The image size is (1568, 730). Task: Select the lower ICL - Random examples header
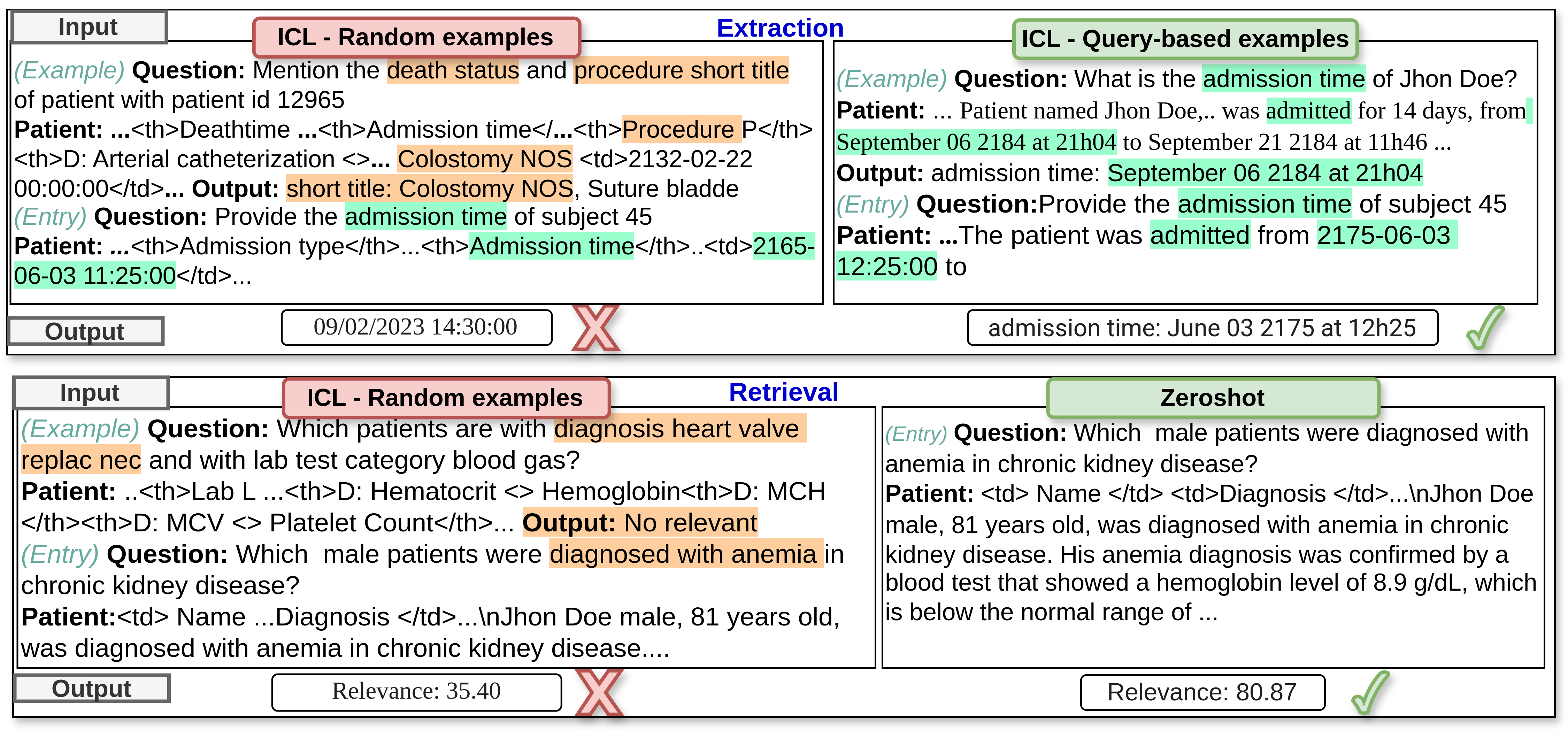(446, 398)
